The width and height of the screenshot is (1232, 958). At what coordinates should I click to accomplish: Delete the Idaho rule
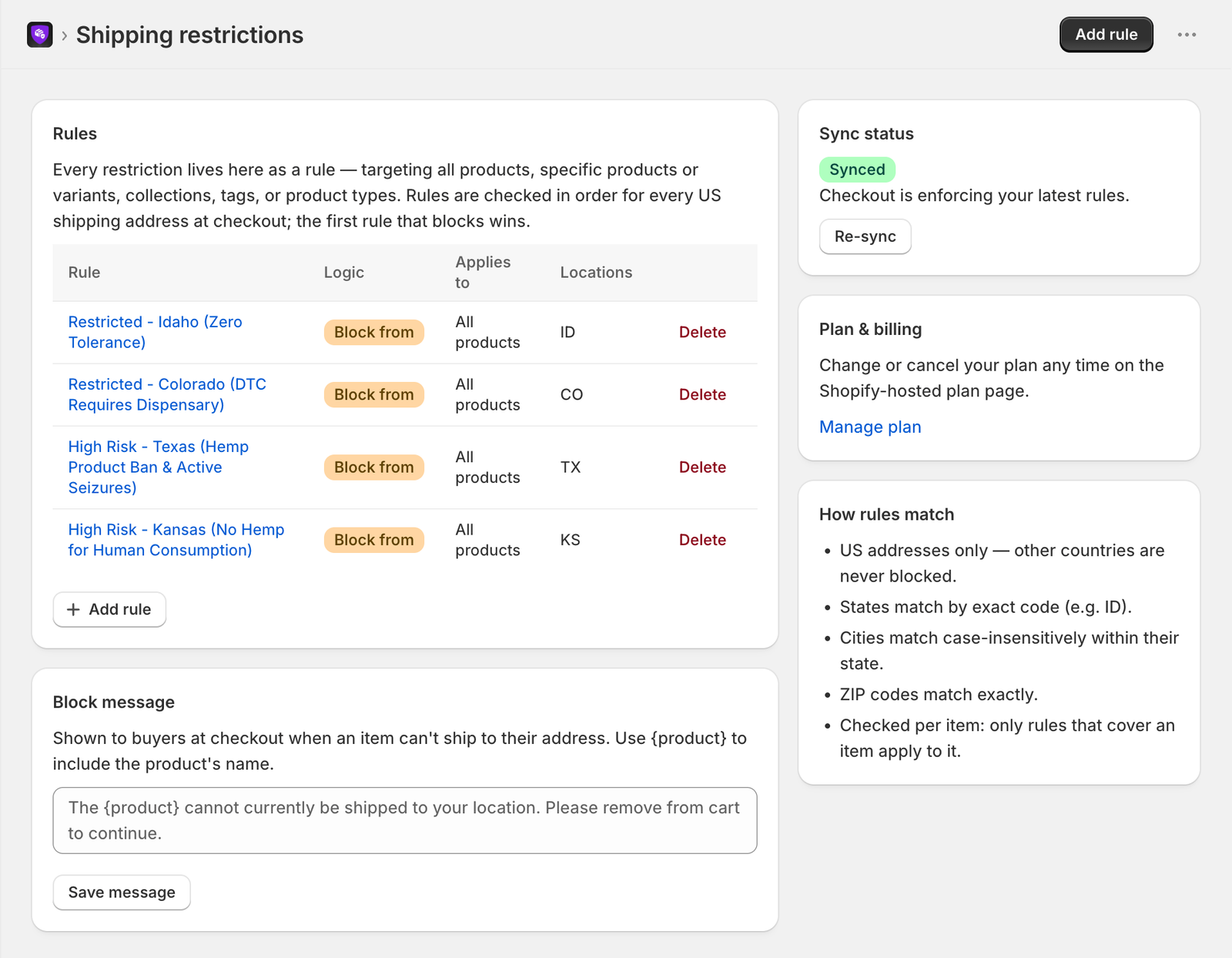702,332
